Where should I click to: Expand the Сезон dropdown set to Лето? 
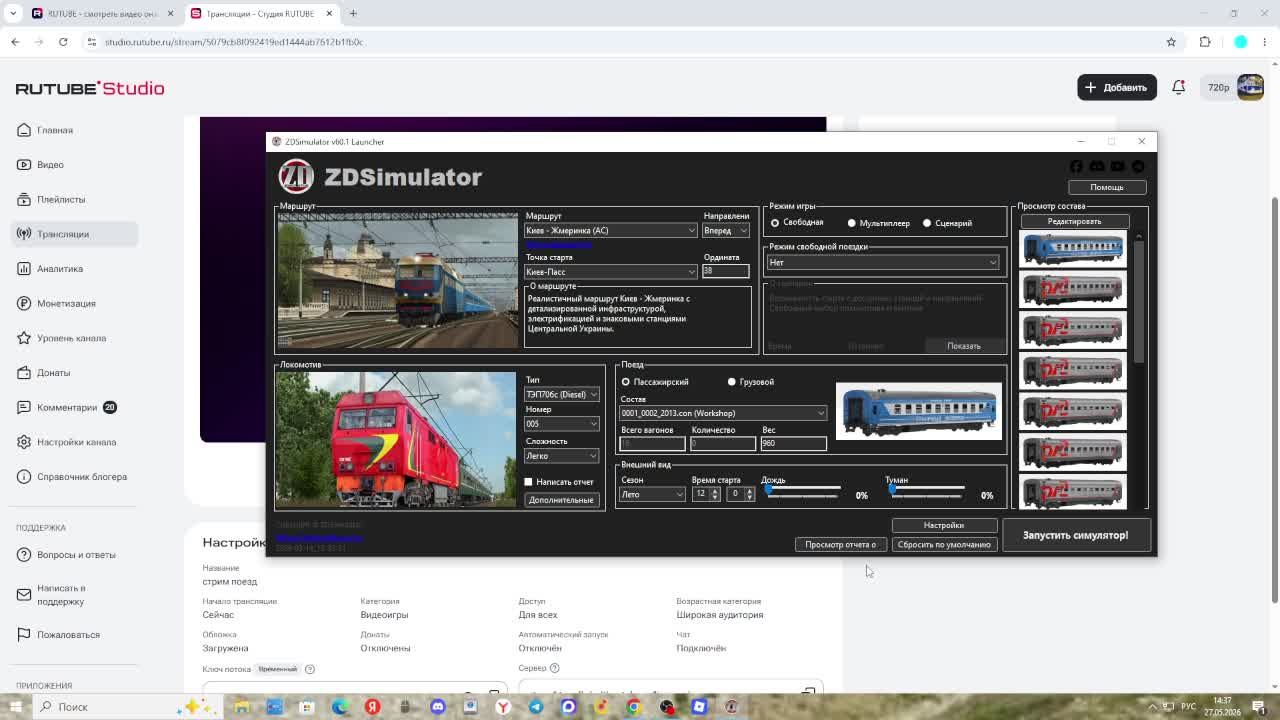pos(652,494)
